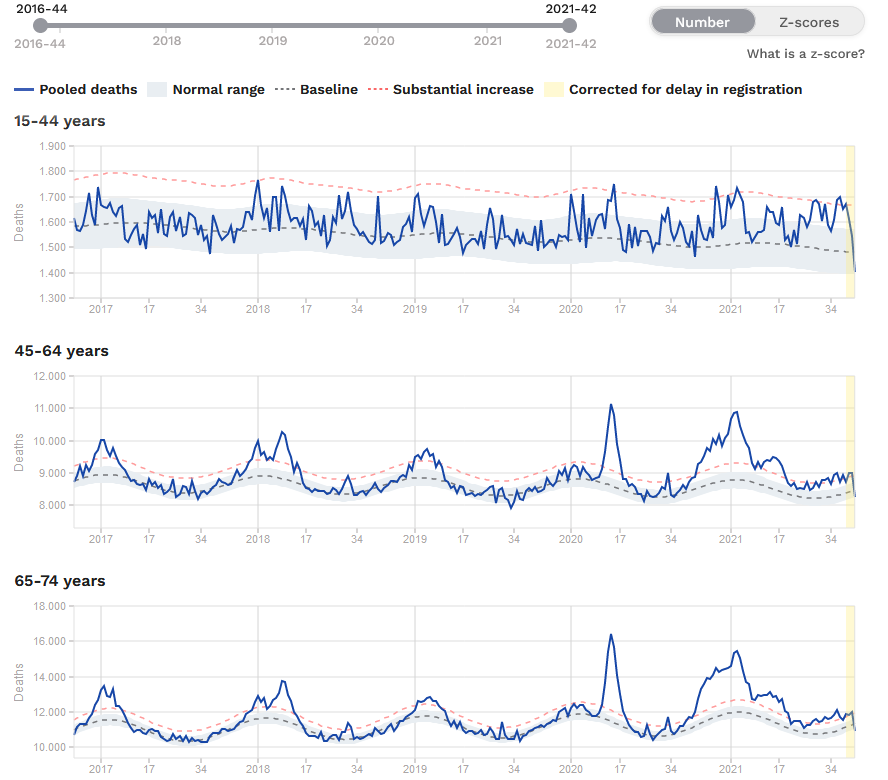Click the '45-64 years' chart heading

(x=61, y=351)
